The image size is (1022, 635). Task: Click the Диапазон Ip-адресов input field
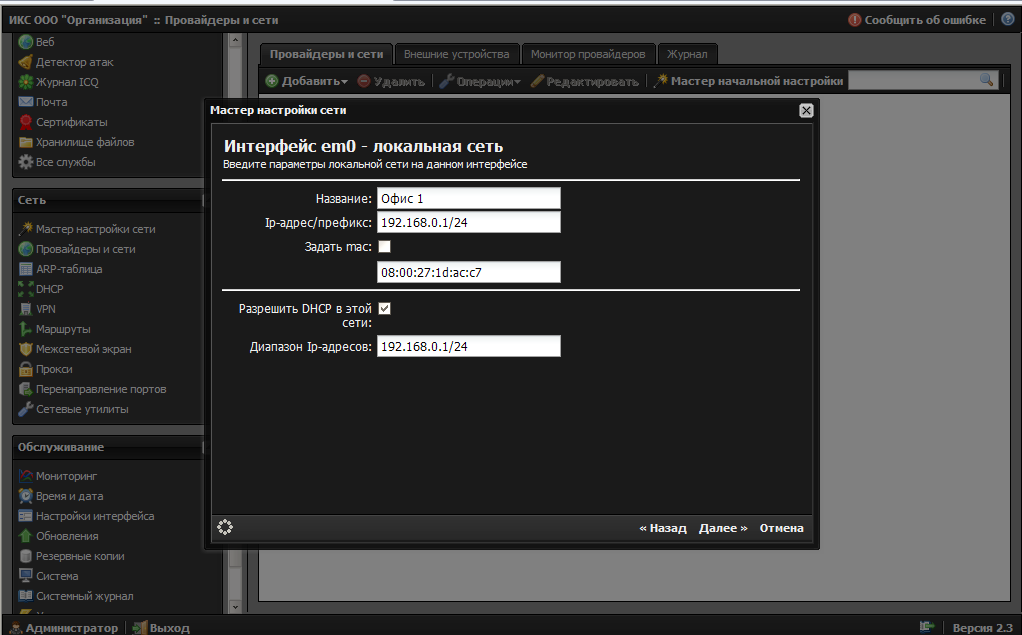click(469, 346)
